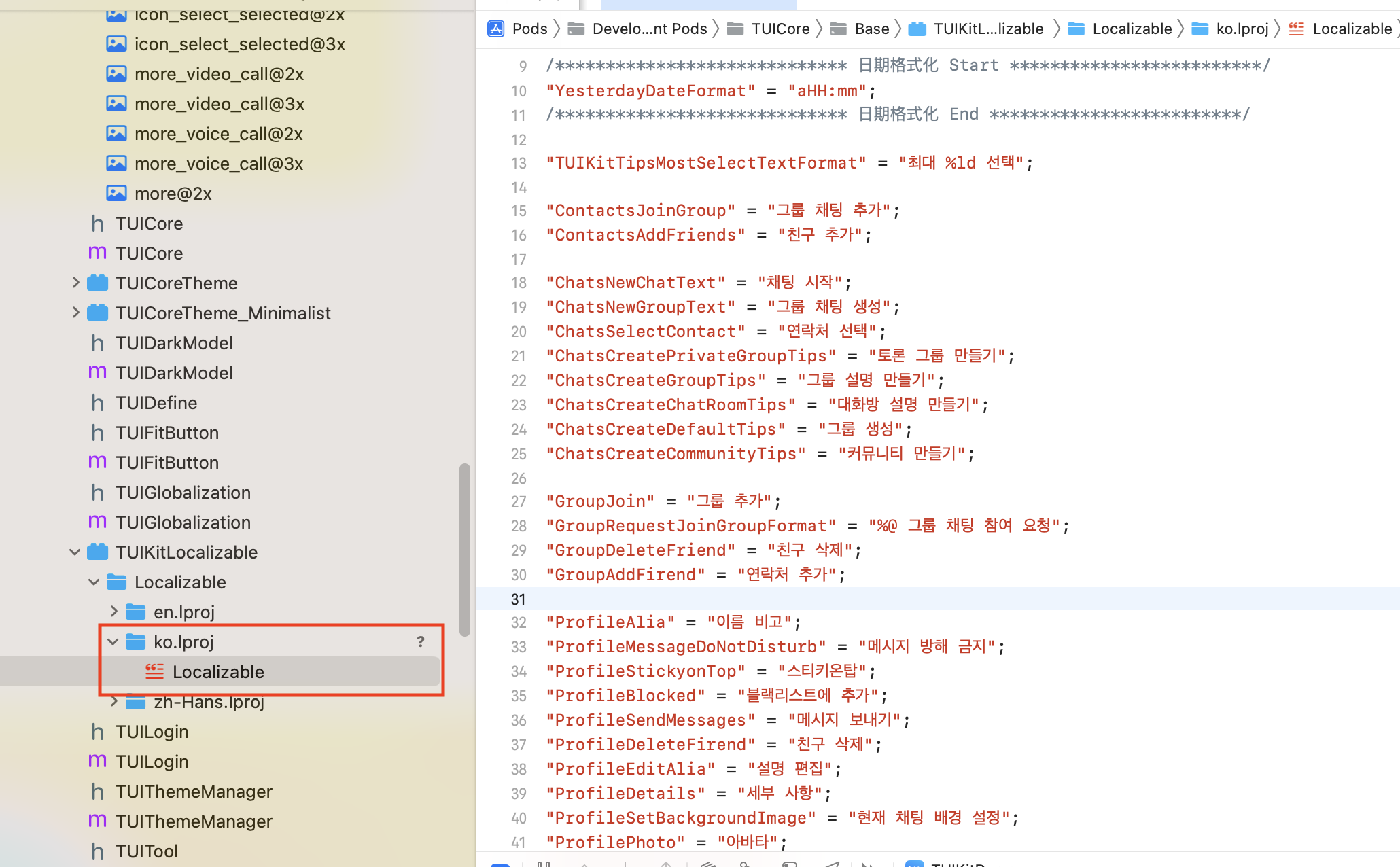This screenshot has width=1400, height=867.
Task: Click the navigator vertical scrollbar
Action: click(465, 549)
